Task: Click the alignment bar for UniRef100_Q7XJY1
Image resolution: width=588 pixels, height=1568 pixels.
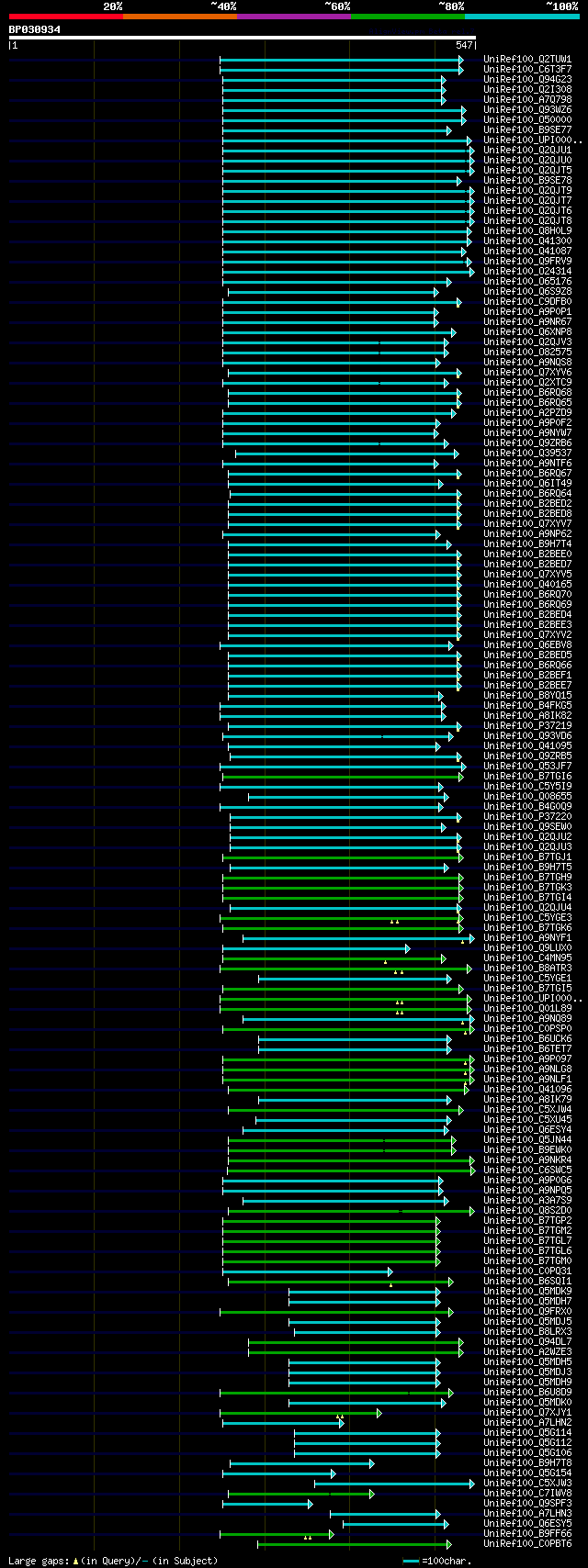Action: [x=300, y=1413]
